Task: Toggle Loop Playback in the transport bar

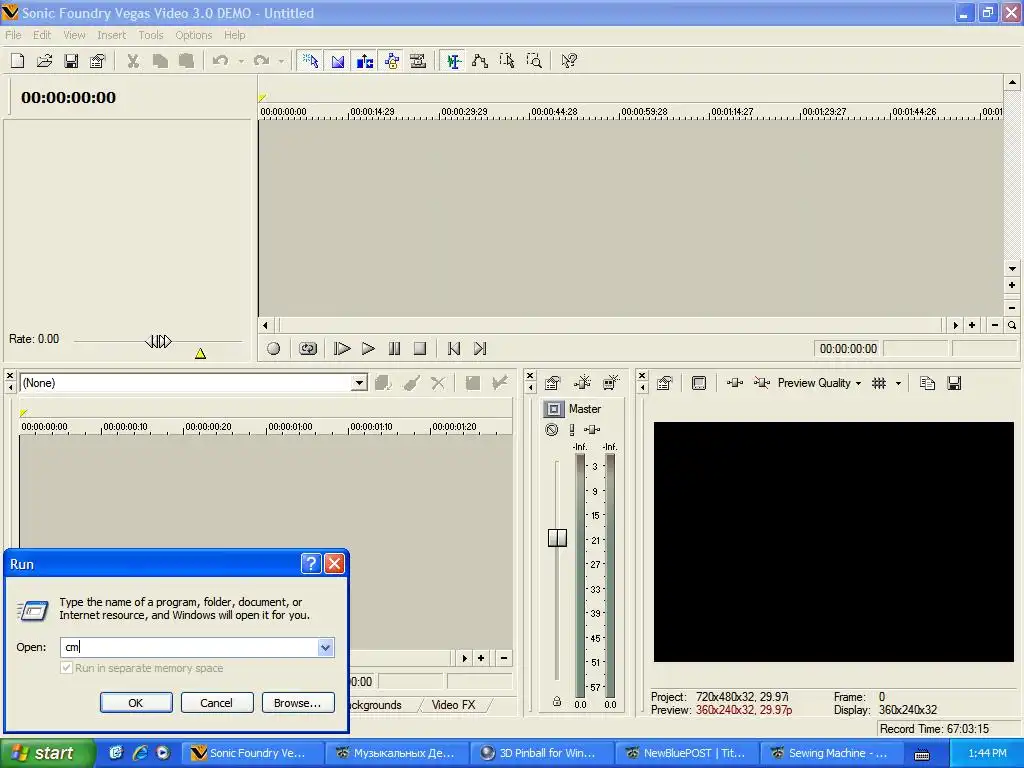Action: point(308,349)
